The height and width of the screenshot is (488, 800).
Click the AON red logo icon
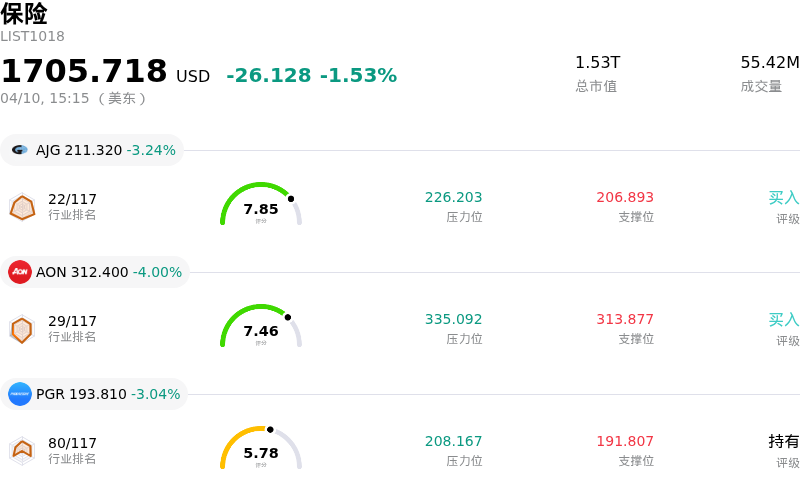pos(20,272)
